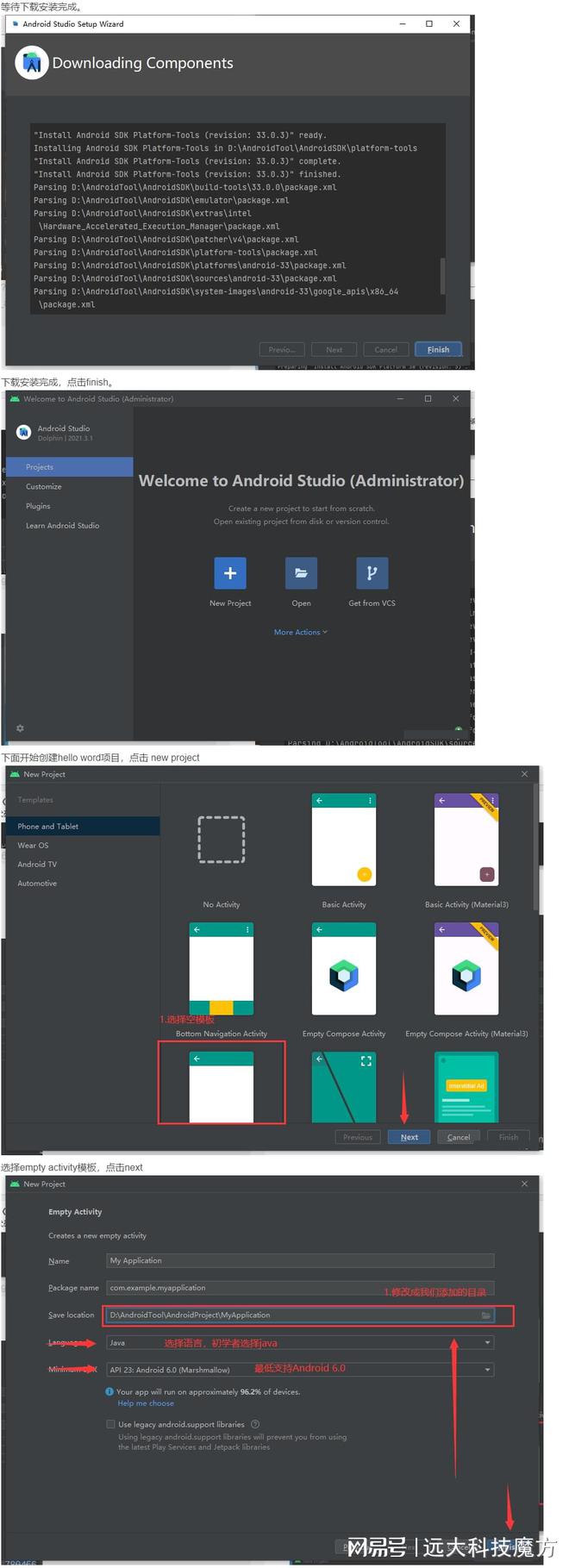
Task: Click the browse folder icon in Save location
Action: (486, 1315)
